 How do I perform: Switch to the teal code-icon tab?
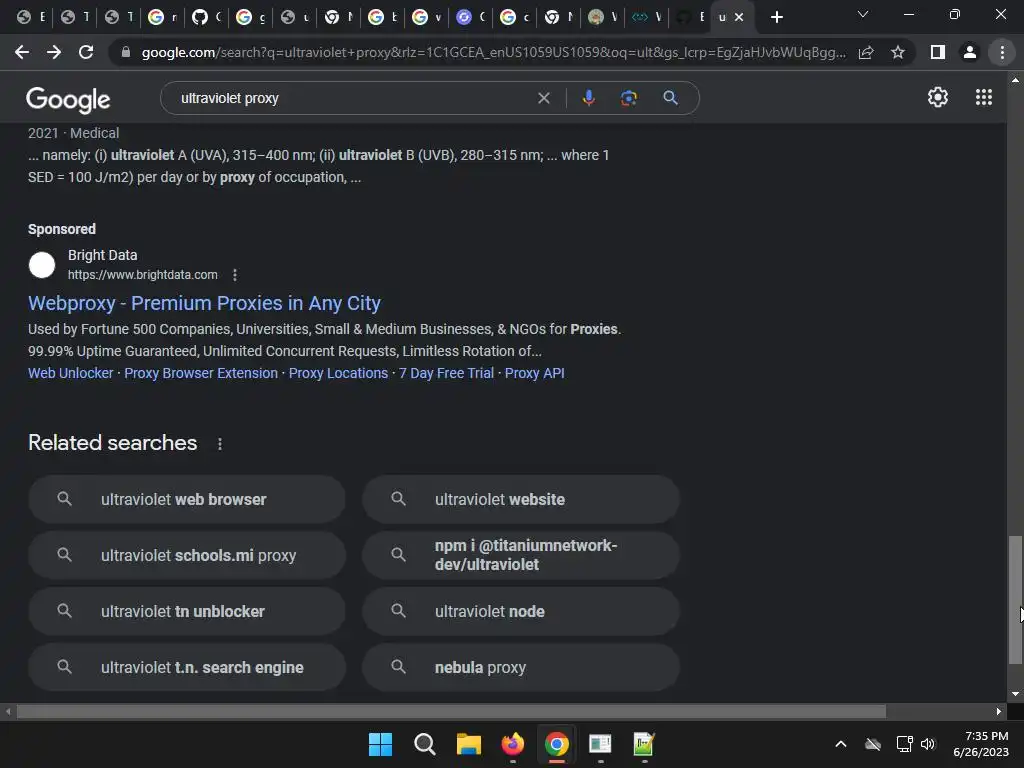[640, 18]
